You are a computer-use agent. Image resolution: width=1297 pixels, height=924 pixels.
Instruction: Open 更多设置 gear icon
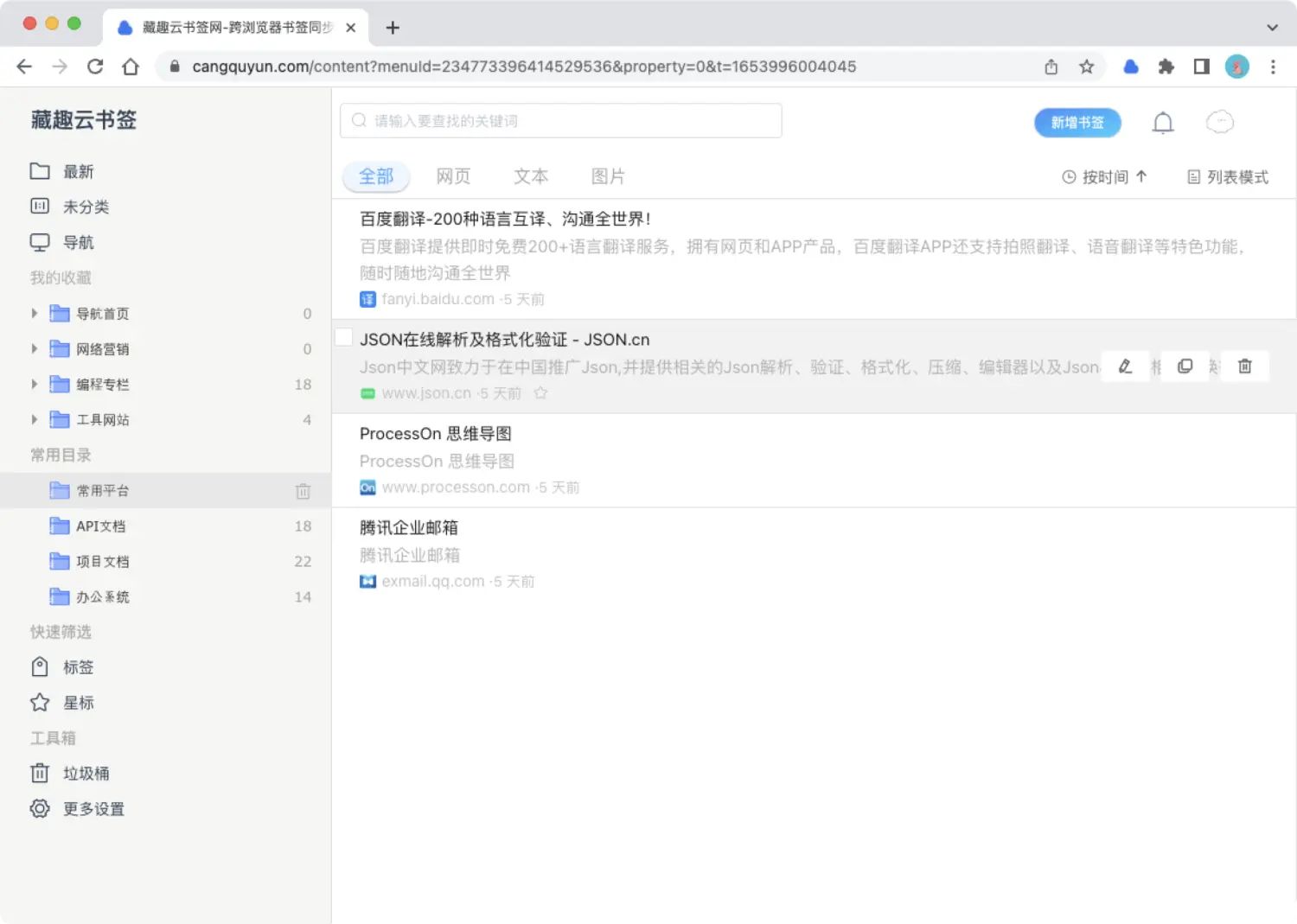tap(40, 808)
